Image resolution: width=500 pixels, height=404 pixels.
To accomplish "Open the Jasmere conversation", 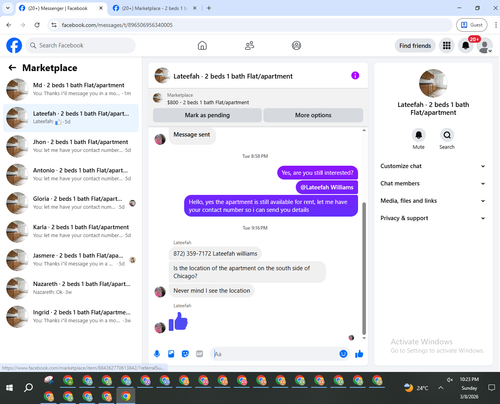I will tap(71, 260).
